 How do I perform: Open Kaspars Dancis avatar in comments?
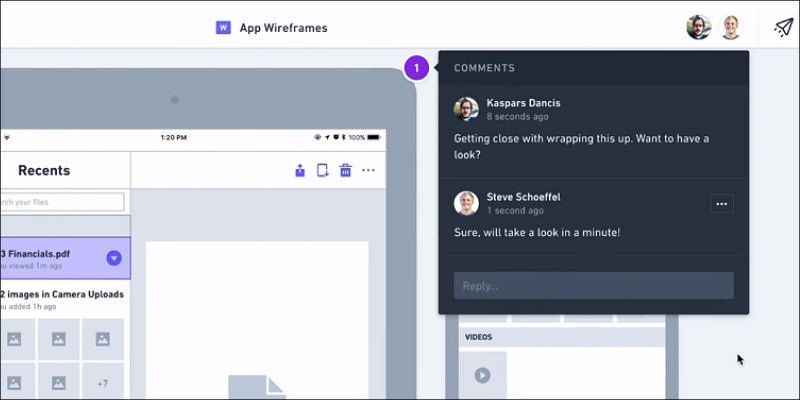[x=466, y=109]
